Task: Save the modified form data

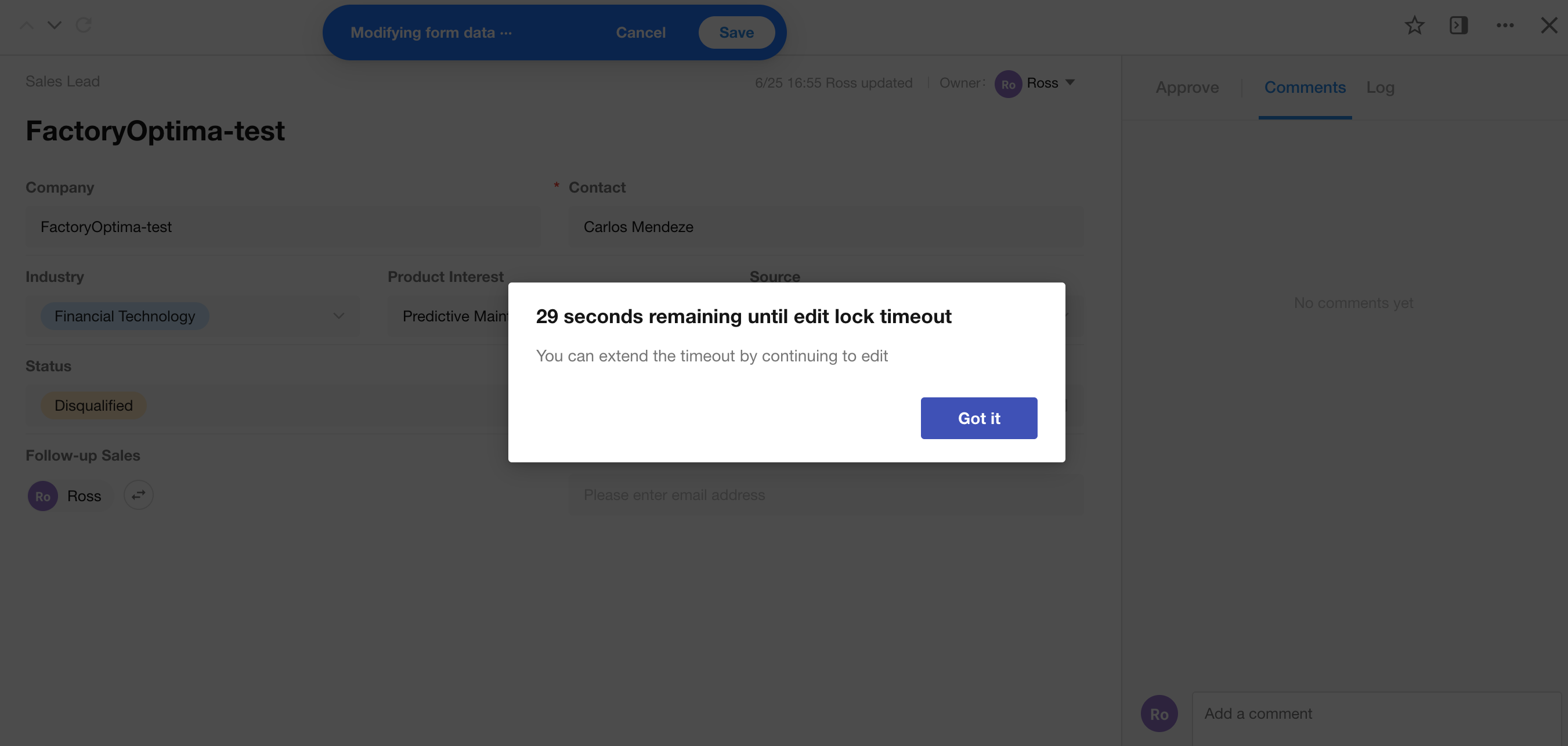Action: [x=736, y=33]
